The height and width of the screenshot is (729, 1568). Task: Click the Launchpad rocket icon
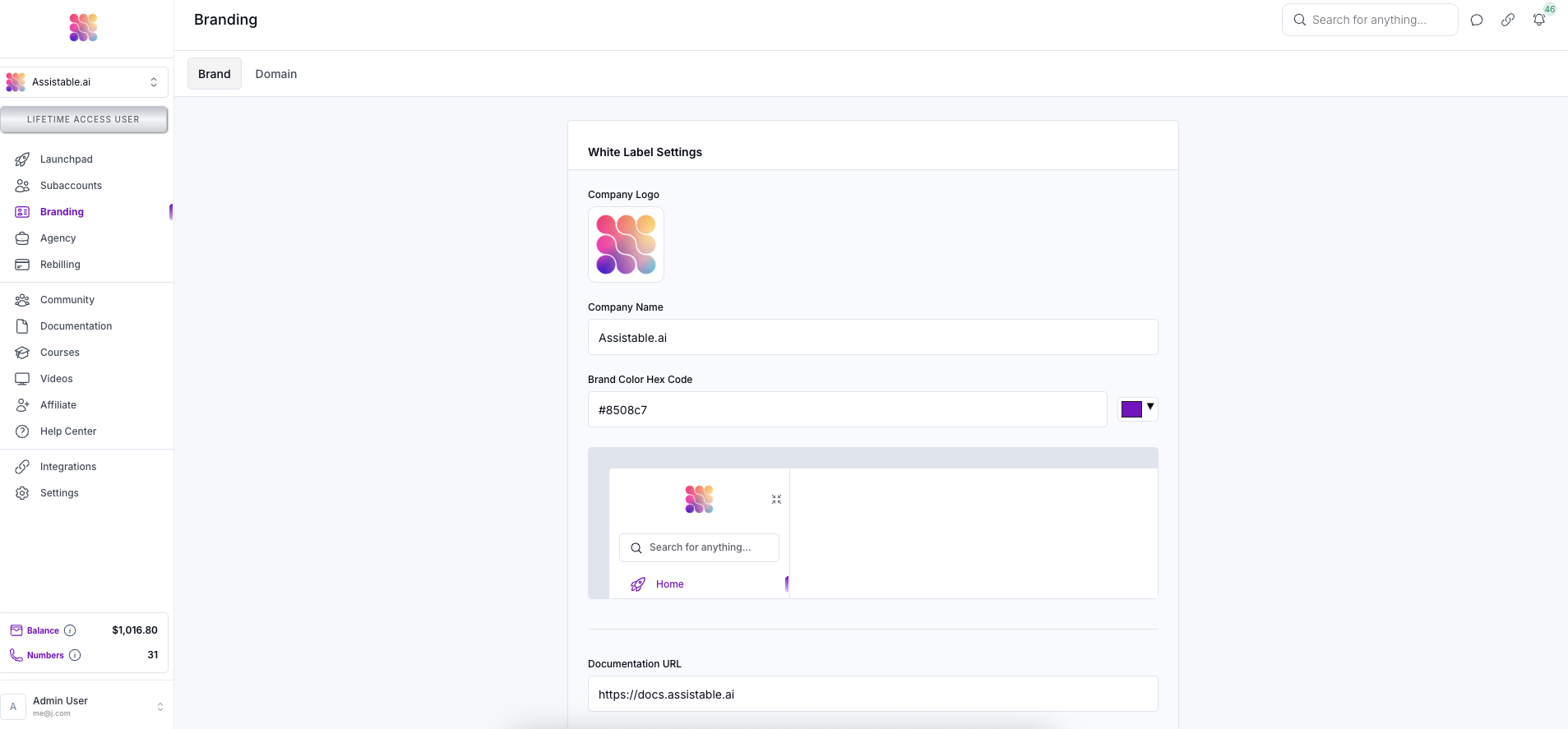pos(22,159)
